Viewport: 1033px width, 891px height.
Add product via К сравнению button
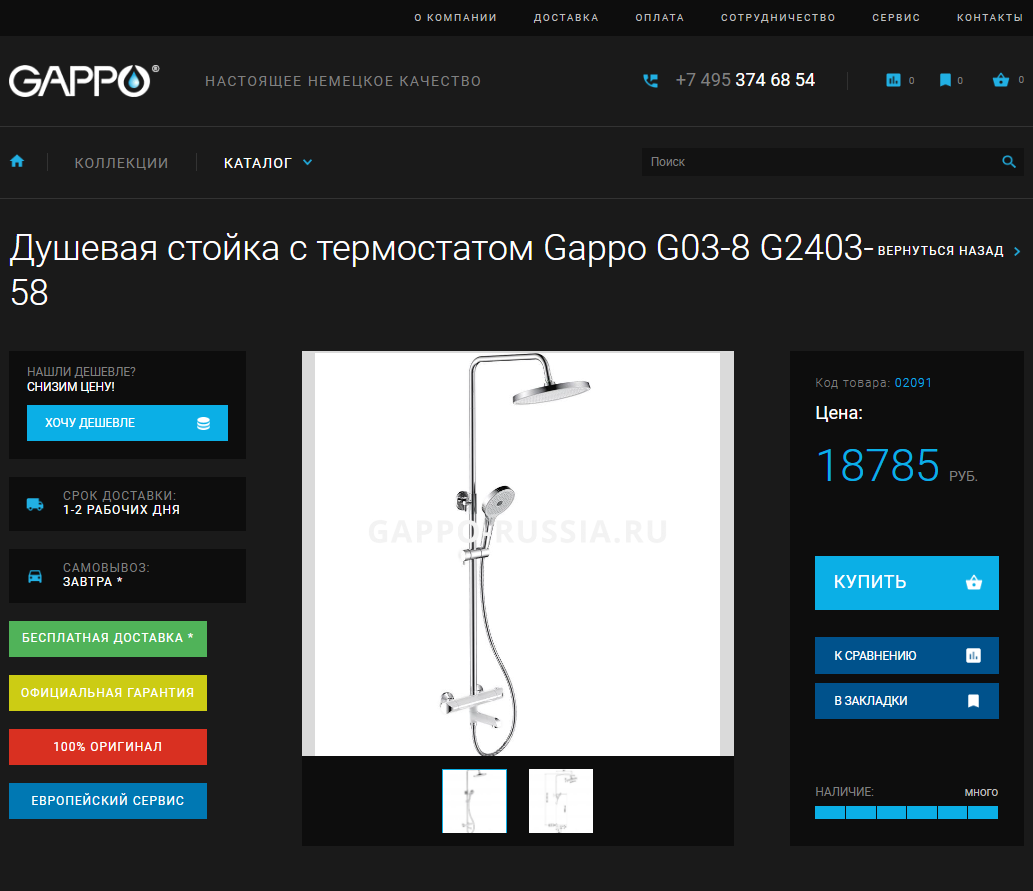point(907,656)
